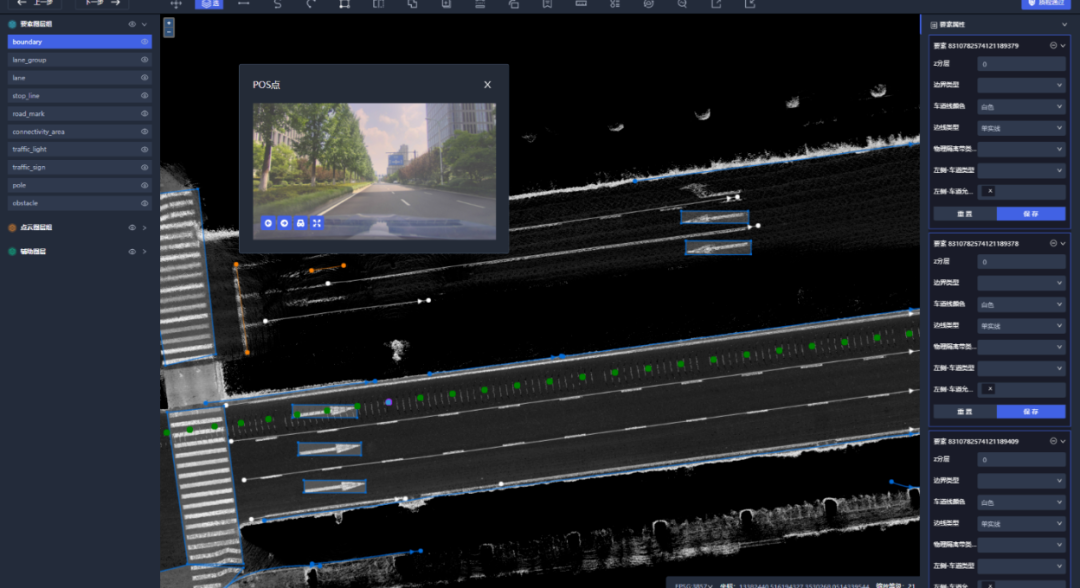Expand the orange layer group
This screenshot has height=588, width=1080.
[145, 227]
